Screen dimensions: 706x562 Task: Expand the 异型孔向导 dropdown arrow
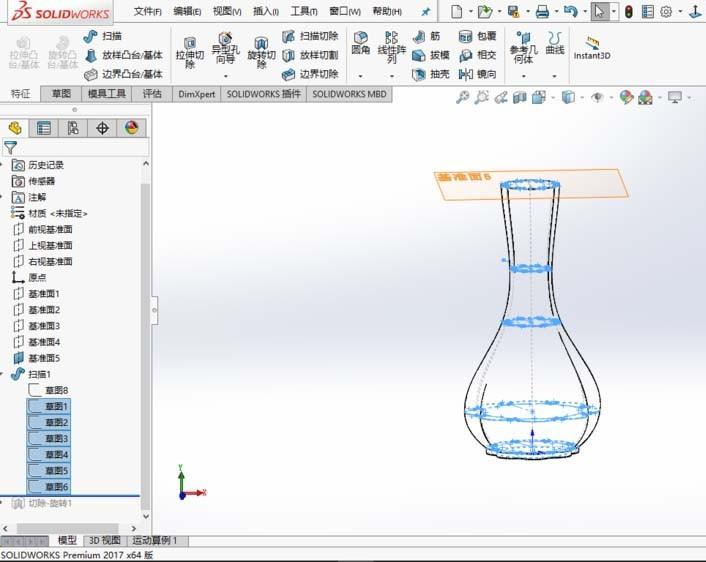[226, 76]
